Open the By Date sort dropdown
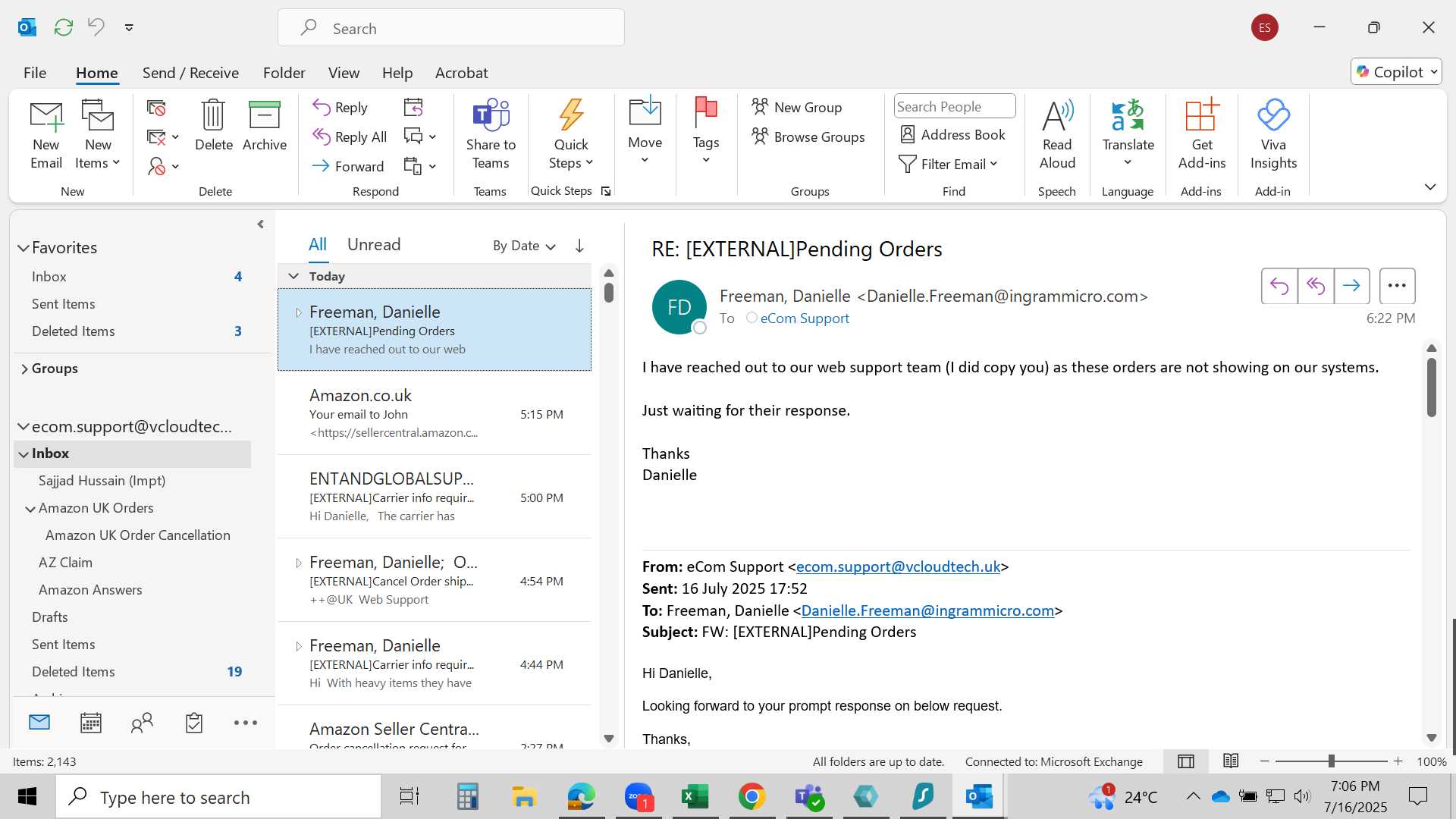The width and height of the screenshot is (1456, 819). [524, 246]
